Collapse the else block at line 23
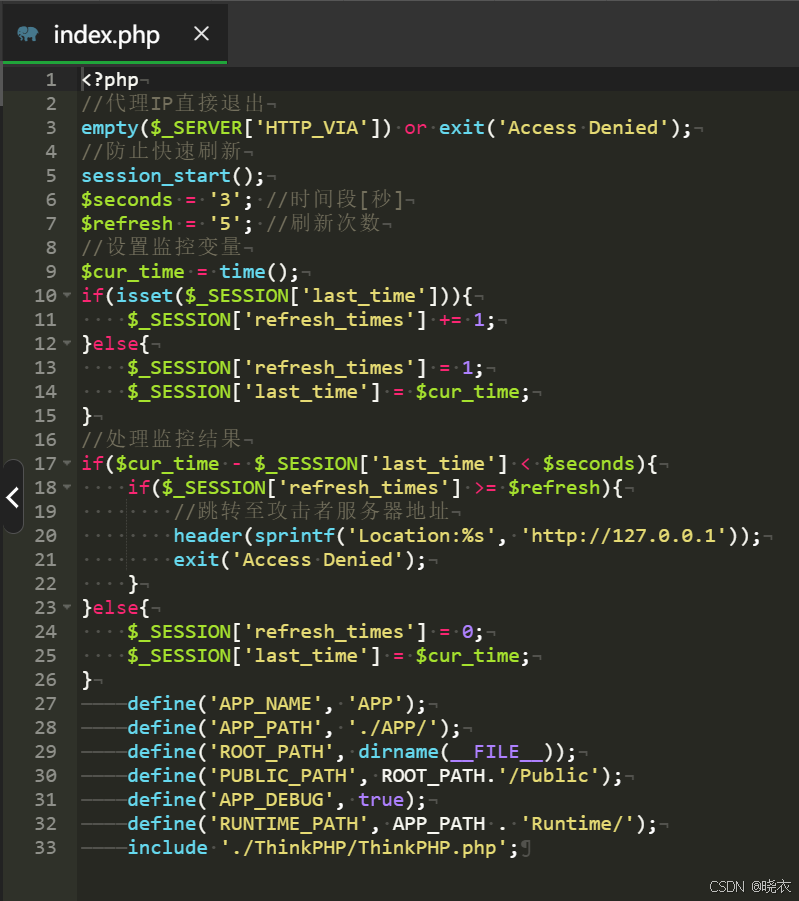The height and width of the screenshot is (901, 799). 67,607
